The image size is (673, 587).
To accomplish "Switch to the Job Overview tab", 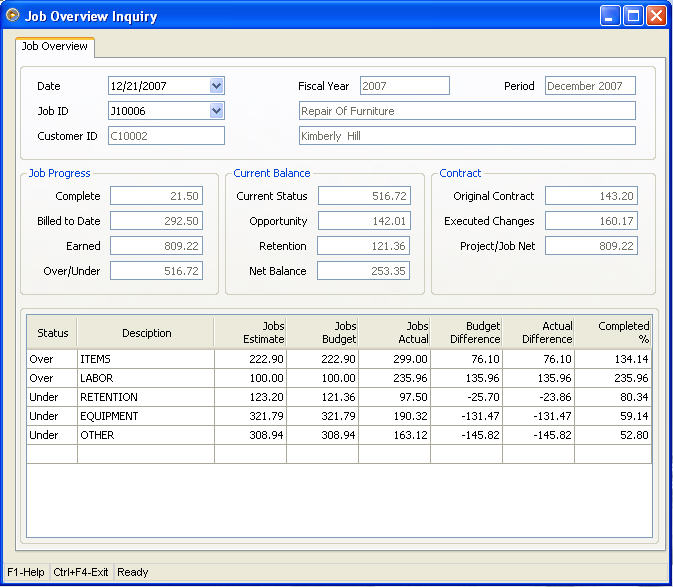I will point(56,47).
